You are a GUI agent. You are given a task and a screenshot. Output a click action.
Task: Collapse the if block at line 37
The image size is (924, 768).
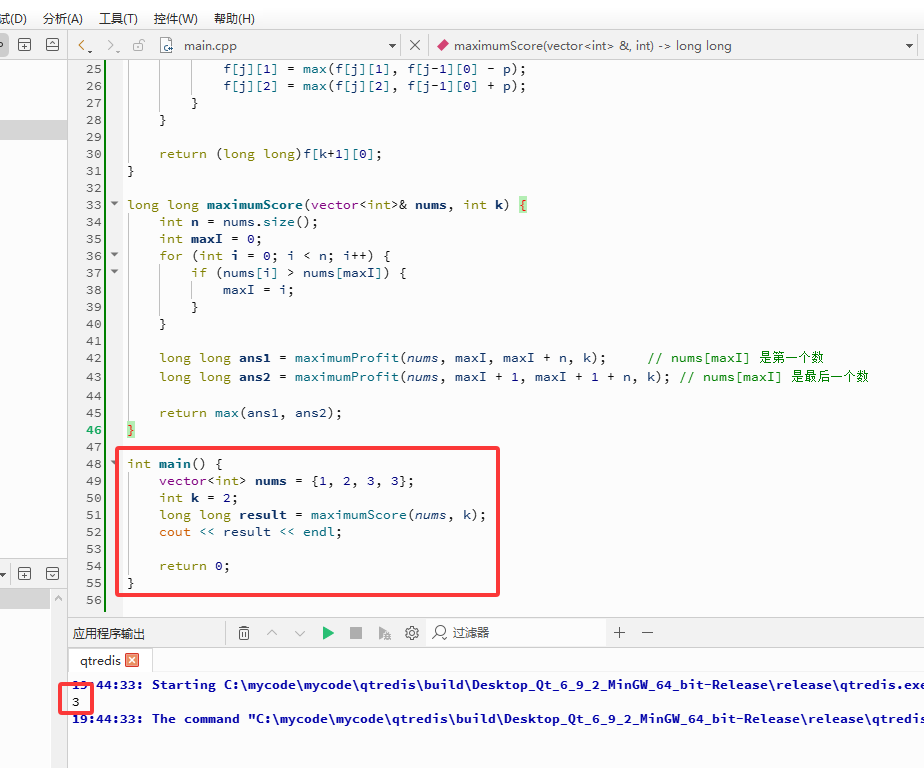114,272
